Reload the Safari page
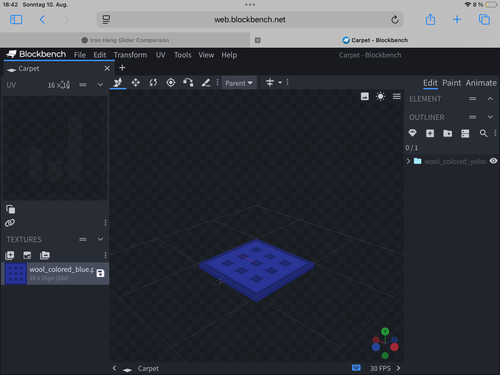Screen dimensions: 500x375 395,20
